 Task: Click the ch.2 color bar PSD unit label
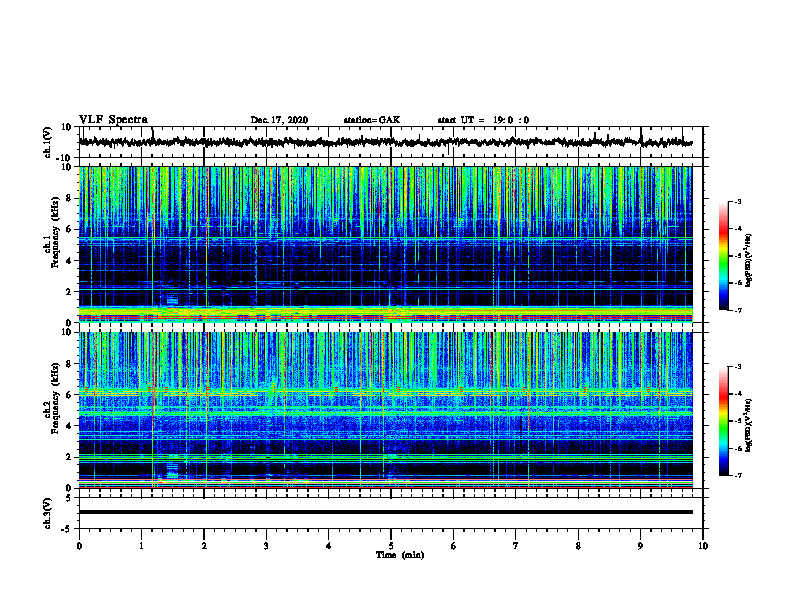coord(749,425)
